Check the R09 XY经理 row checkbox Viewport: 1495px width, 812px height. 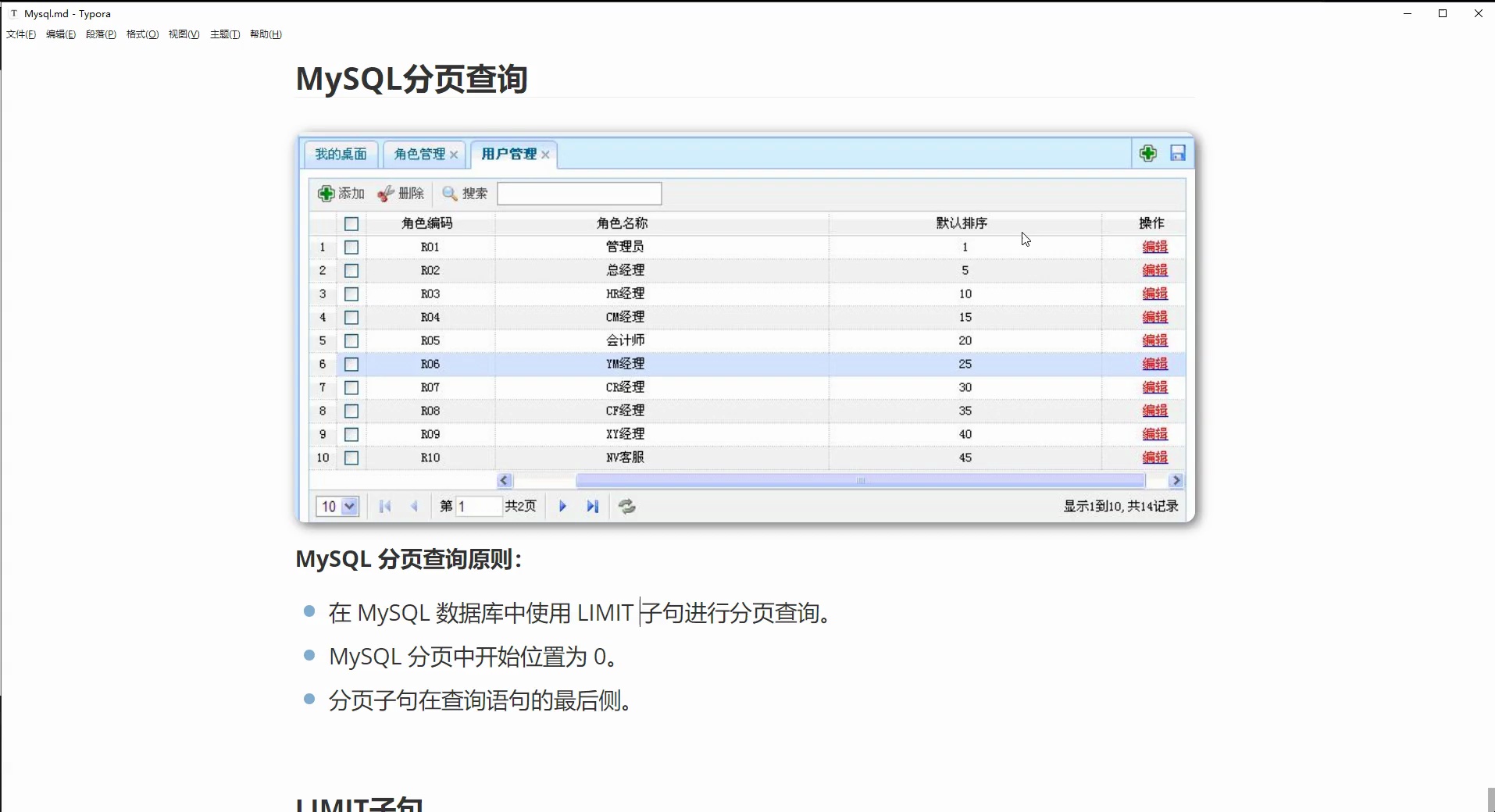(351, 435)
